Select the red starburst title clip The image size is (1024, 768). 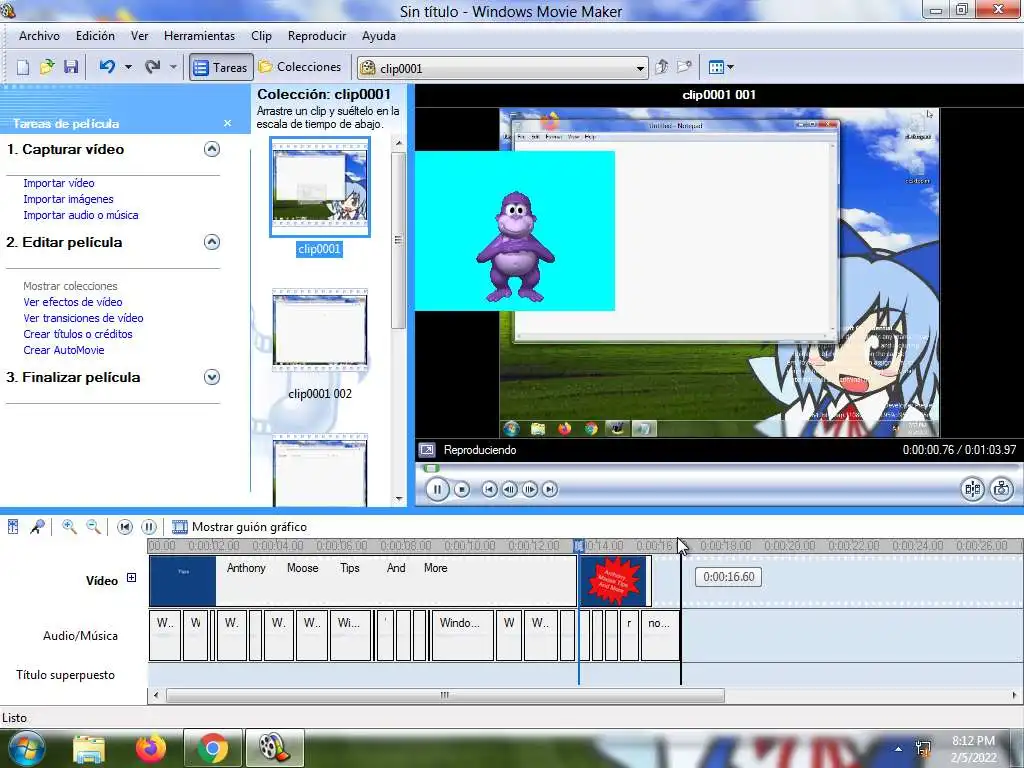click(616, 581)
